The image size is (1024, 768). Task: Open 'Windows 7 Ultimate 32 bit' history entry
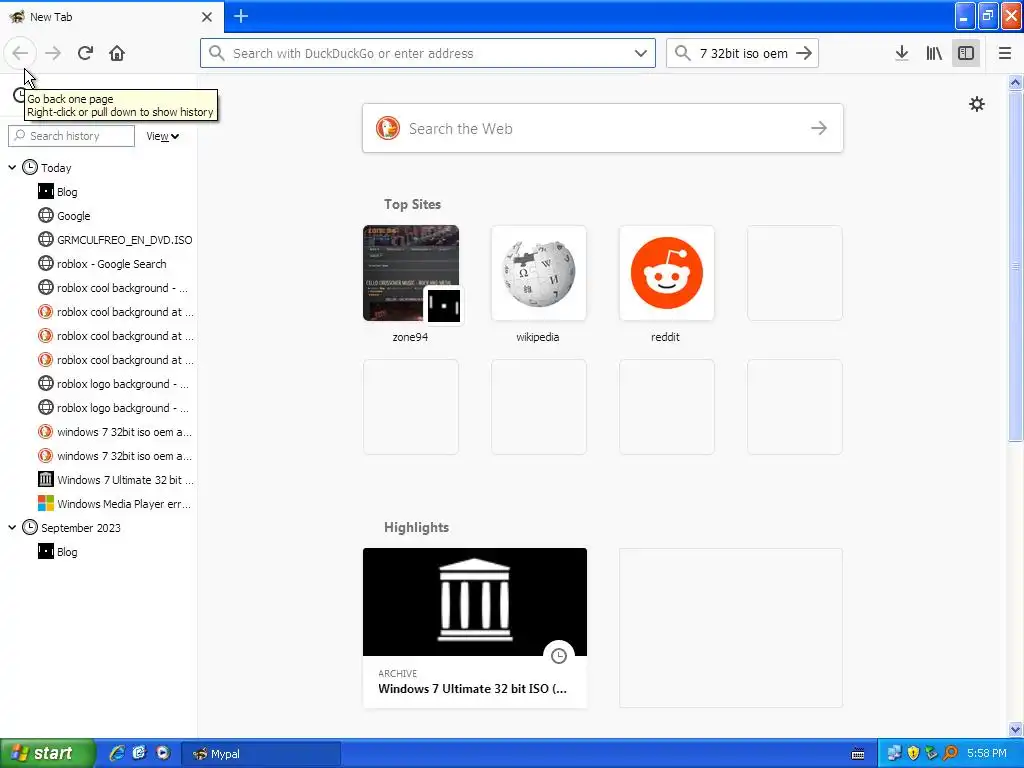pos(116,479)
